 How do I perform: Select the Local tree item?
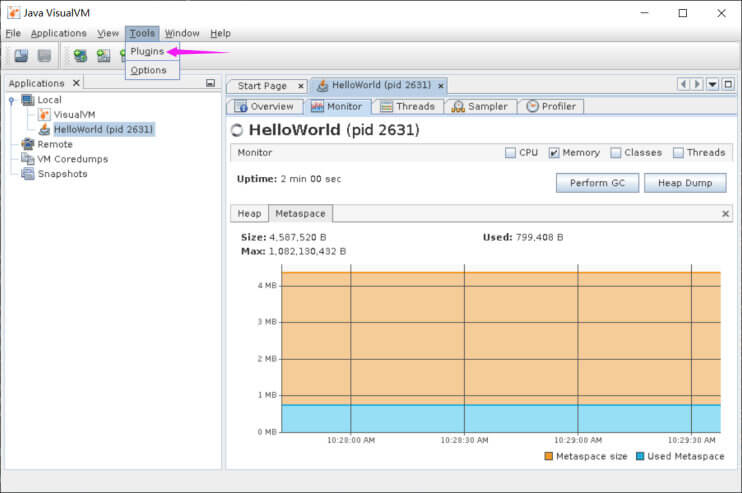[x=49, y=100]
